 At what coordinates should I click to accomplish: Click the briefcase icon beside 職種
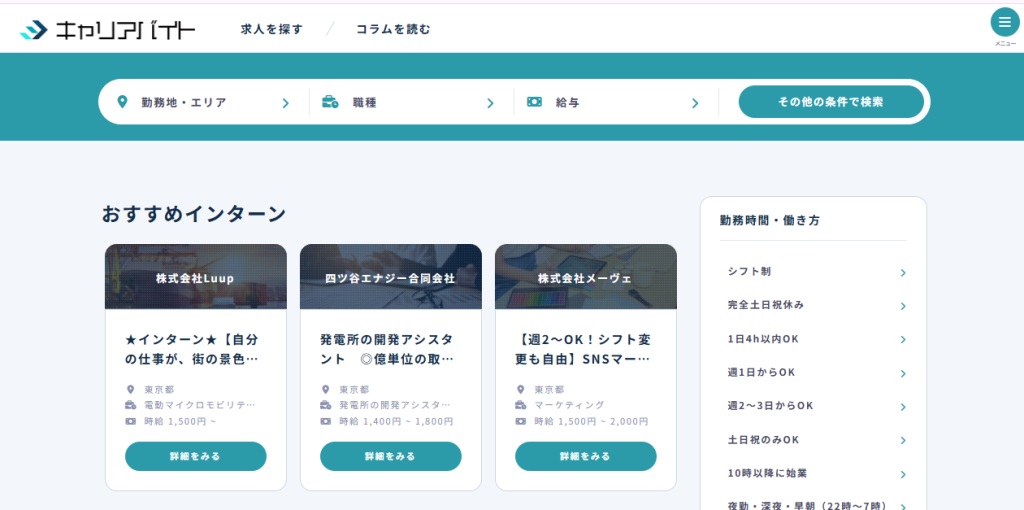tap(330, 102)
